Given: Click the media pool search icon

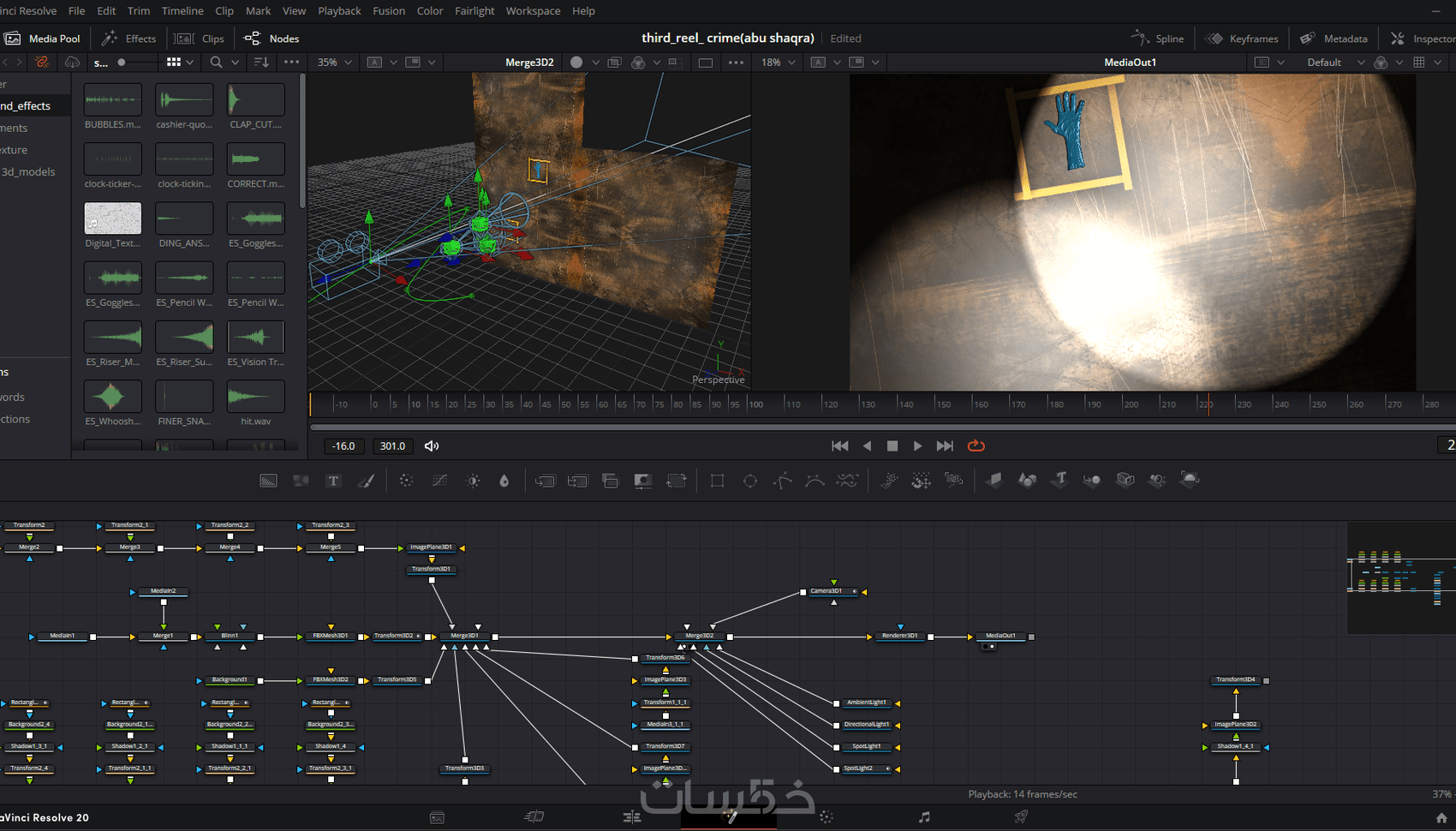Looking at the screenshot, I should pos(216,62).
